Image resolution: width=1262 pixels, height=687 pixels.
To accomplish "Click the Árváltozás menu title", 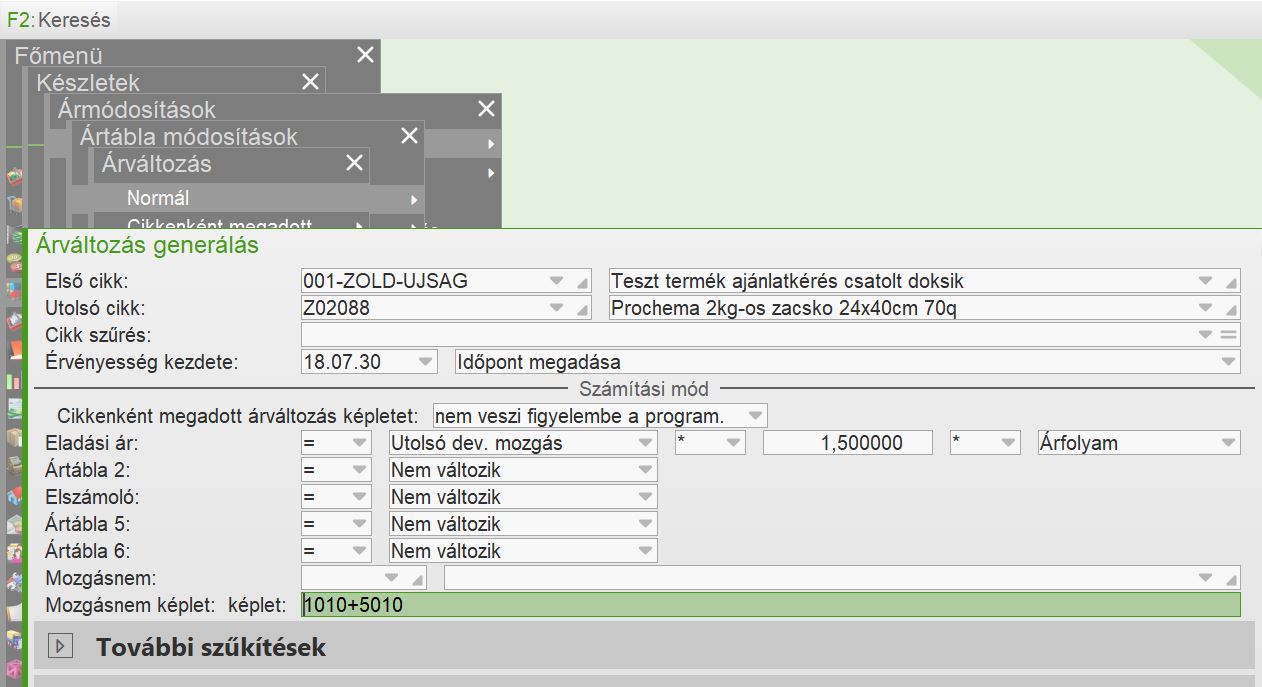I will (157, 164).
